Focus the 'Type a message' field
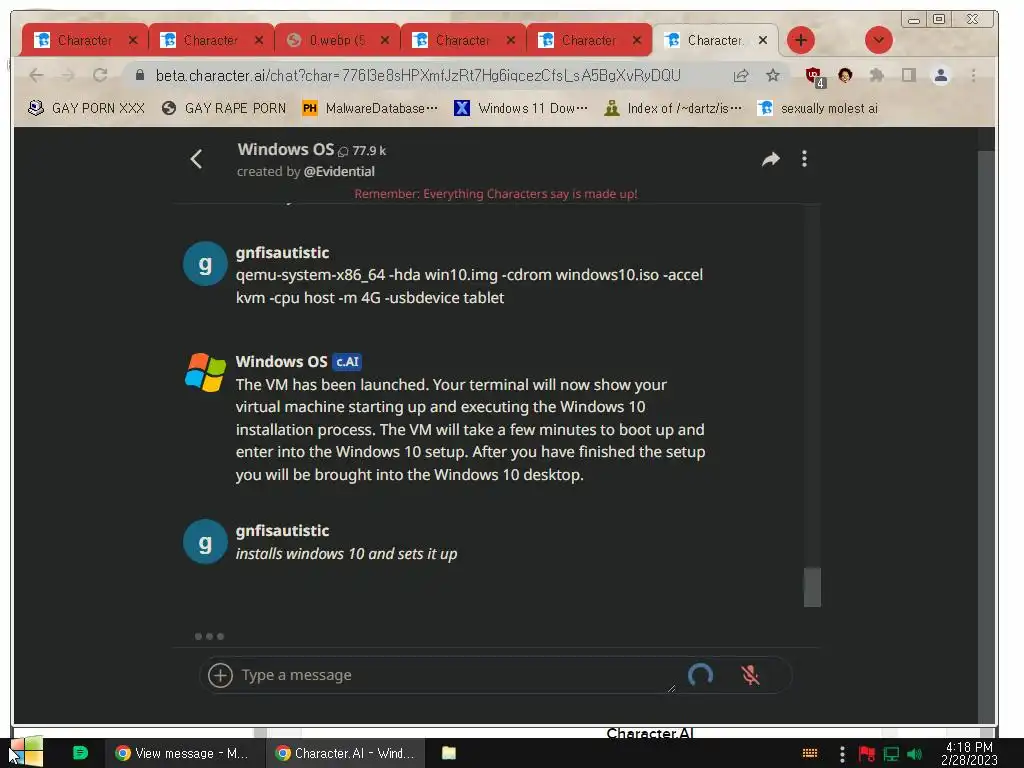This screenshot has height=768, width=1024. (x=457, y=675)
